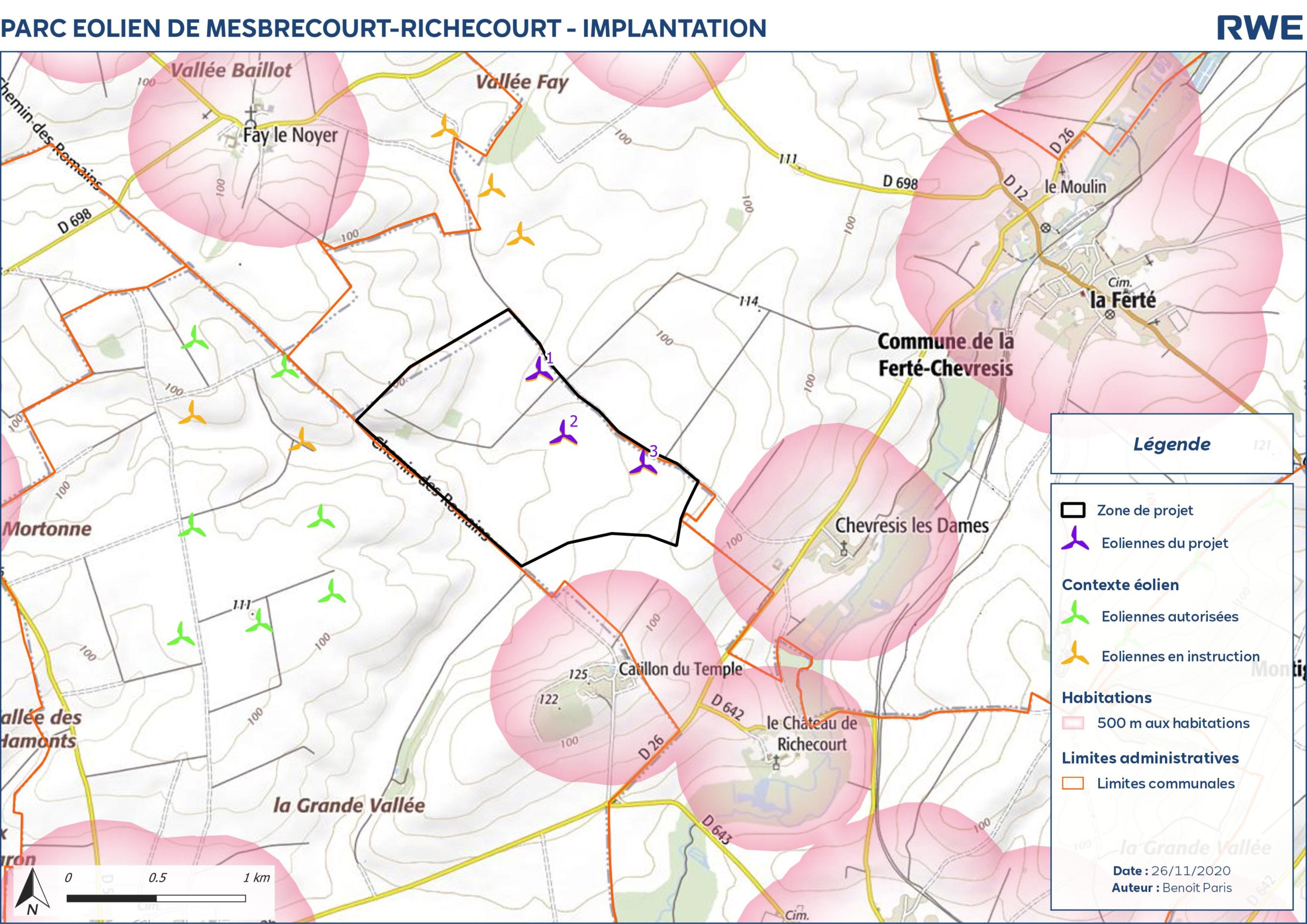Click the map title 'PARC EOLIEN DE MESBRECOURT-RICHECOURT - IMPLANTATION'
Image resolution: width=1307 pixels, height=924 pixels.
point(383,29)
